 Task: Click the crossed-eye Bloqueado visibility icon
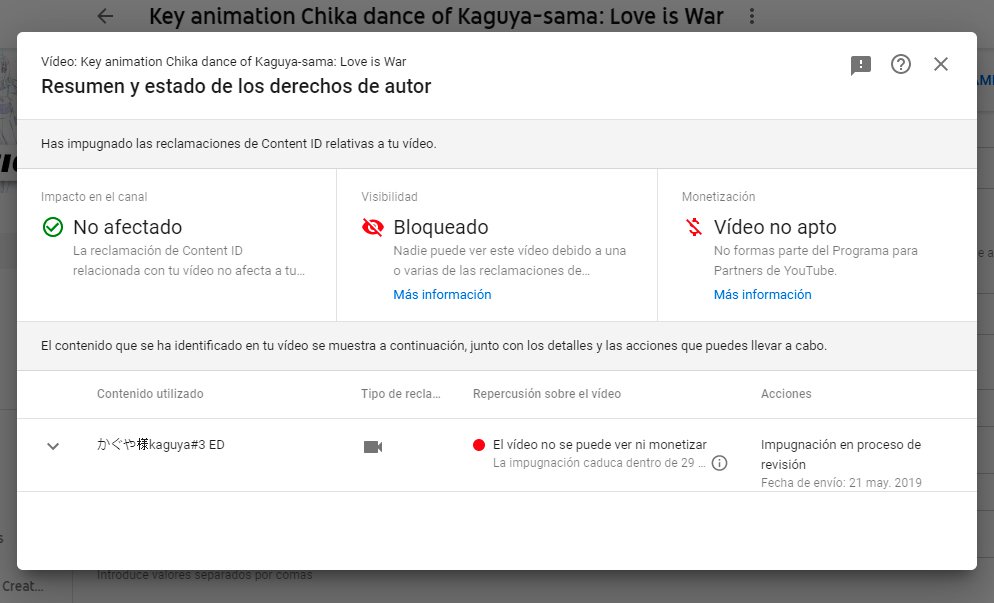point(373,227)
